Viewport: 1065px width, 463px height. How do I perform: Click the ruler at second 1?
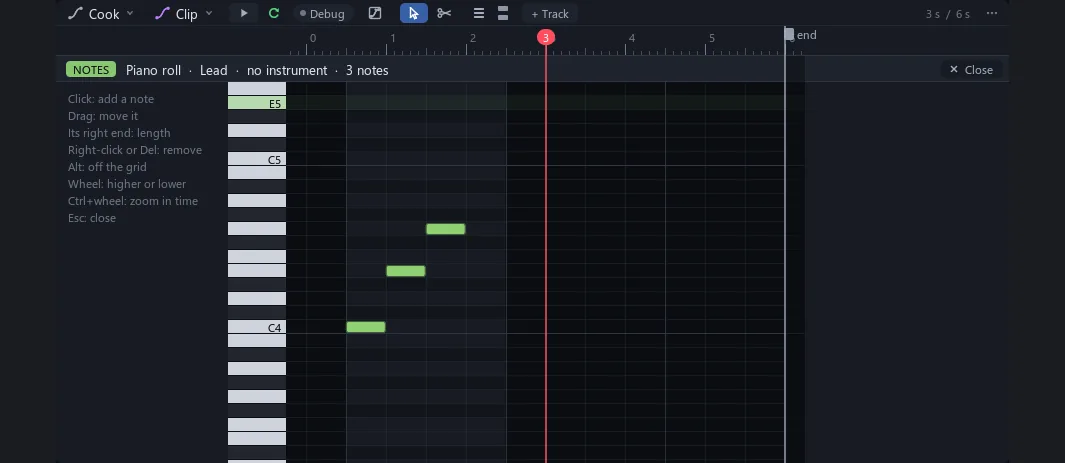(x=393, y=39)
